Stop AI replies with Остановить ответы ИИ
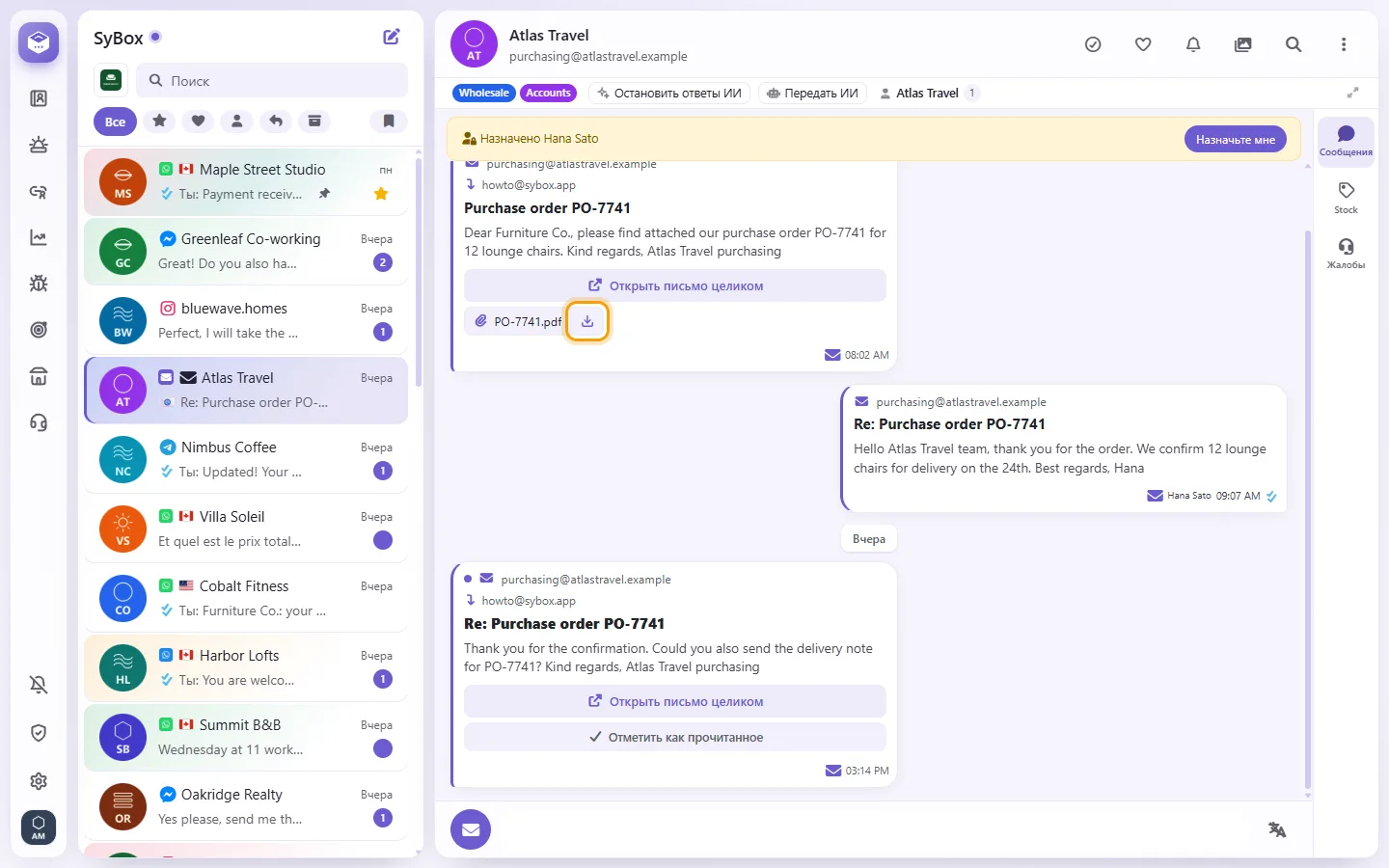The image size is (1389, 868). [669, 93]
